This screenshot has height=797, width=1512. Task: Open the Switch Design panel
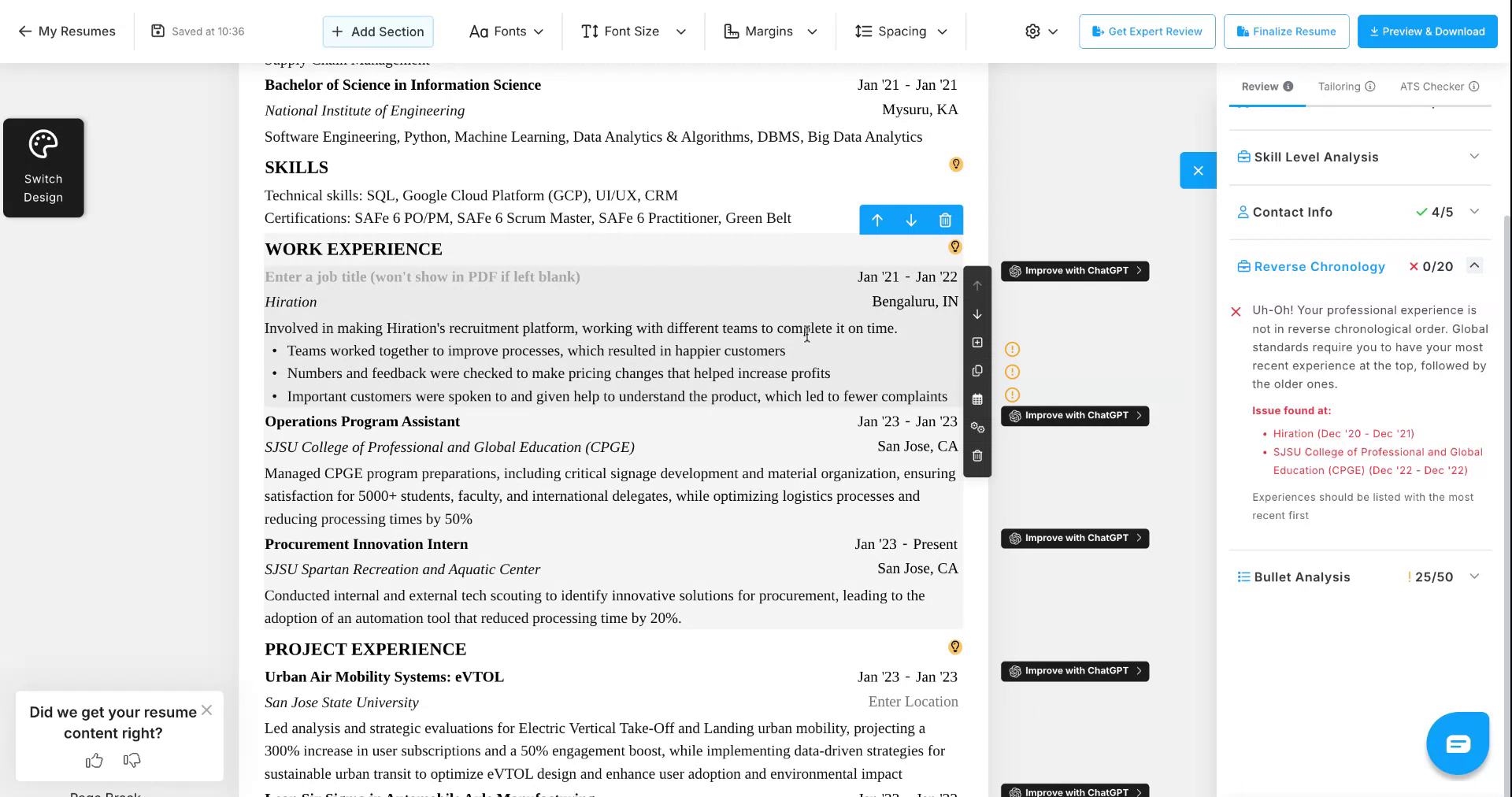(43, 168)
